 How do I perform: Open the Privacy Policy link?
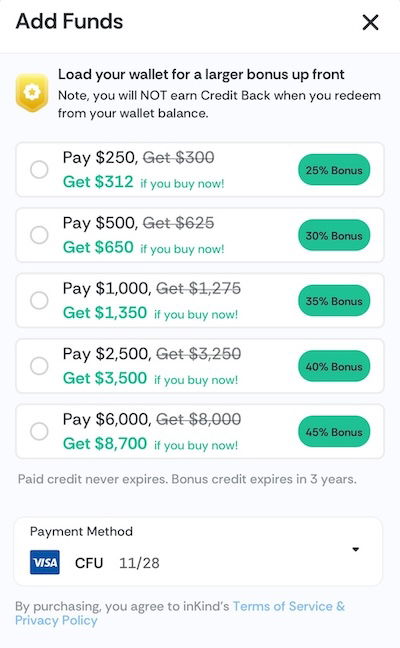[56, 620]
